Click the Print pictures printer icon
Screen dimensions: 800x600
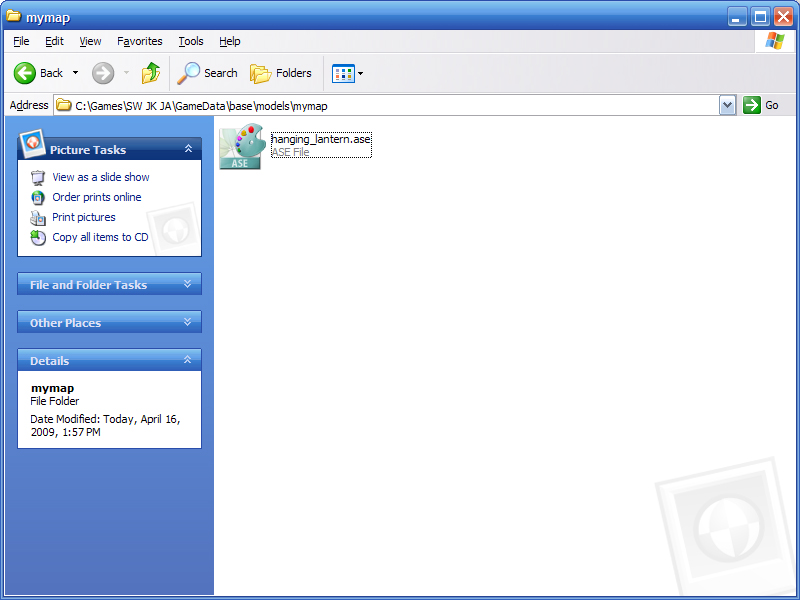tap(38, 218)
